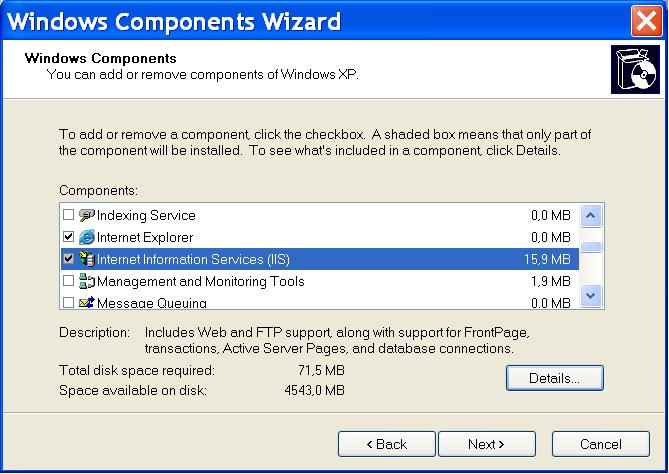The width and height of the screenshot is (669, 474).
Task: Click the components list scroll down arrow
Action: 591,296
